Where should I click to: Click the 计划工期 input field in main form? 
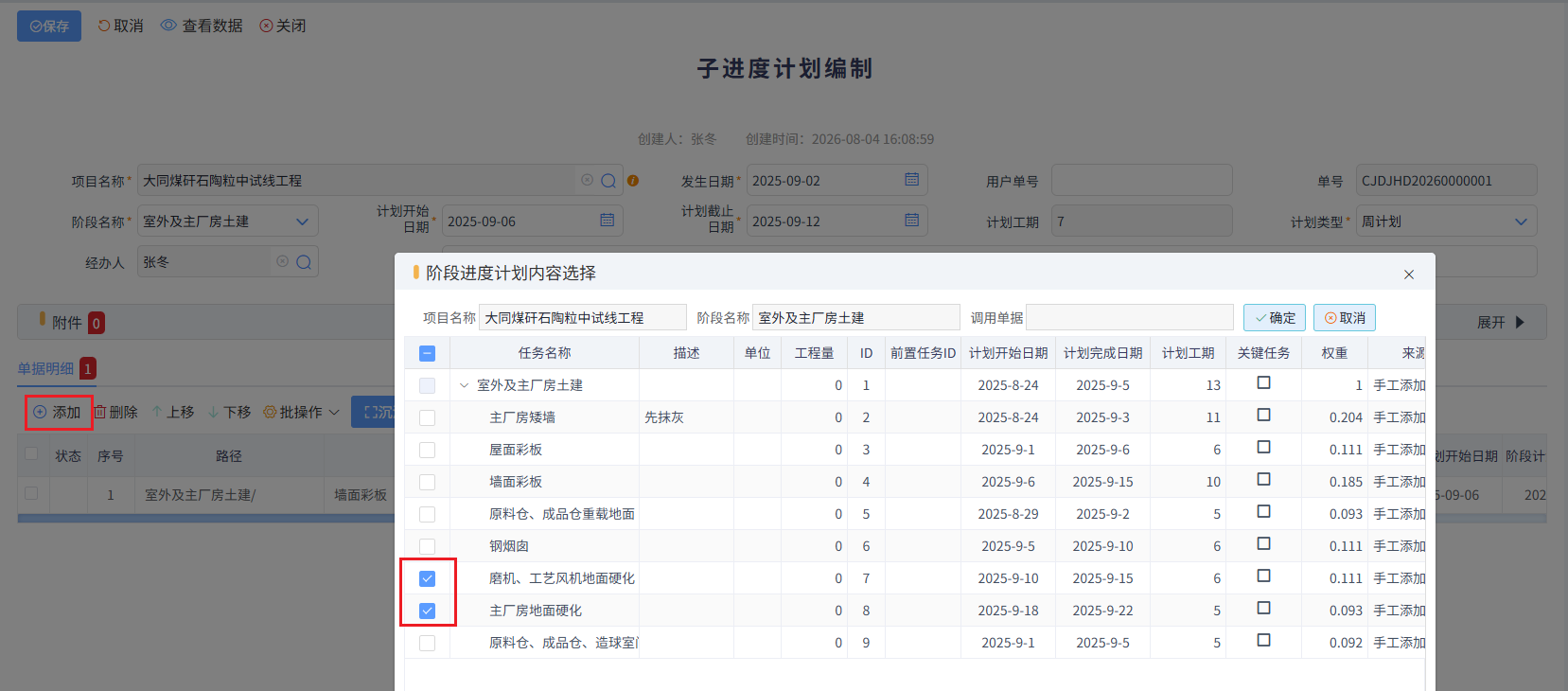click(x=1142, y=221)
